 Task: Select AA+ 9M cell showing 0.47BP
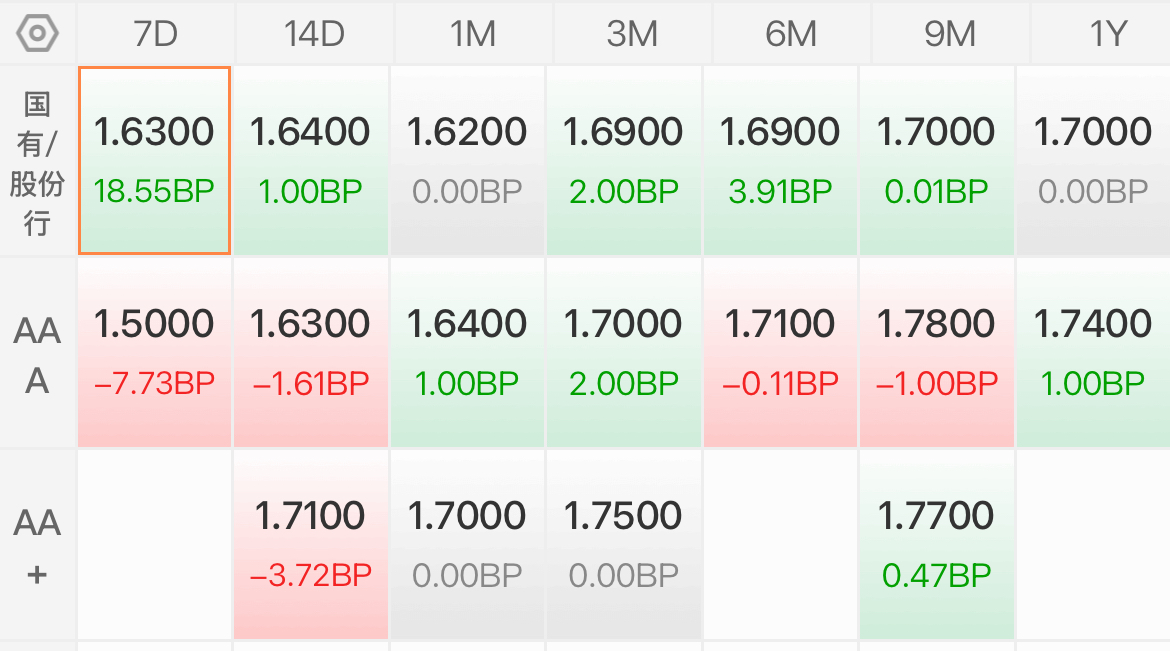click(x=936, y=544)
